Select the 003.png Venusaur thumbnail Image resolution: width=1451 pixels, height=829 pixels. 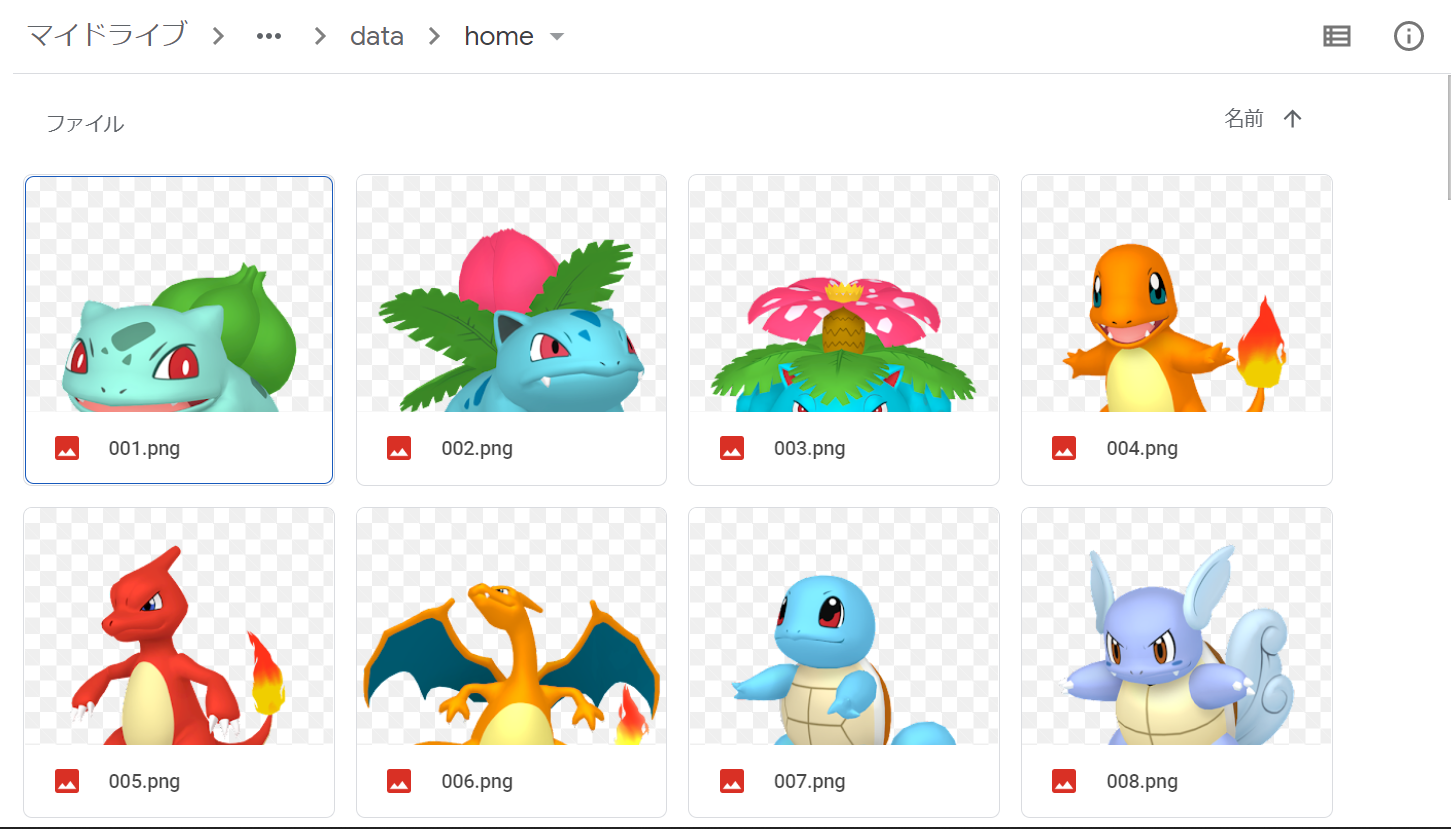click(x=844, y=294)
